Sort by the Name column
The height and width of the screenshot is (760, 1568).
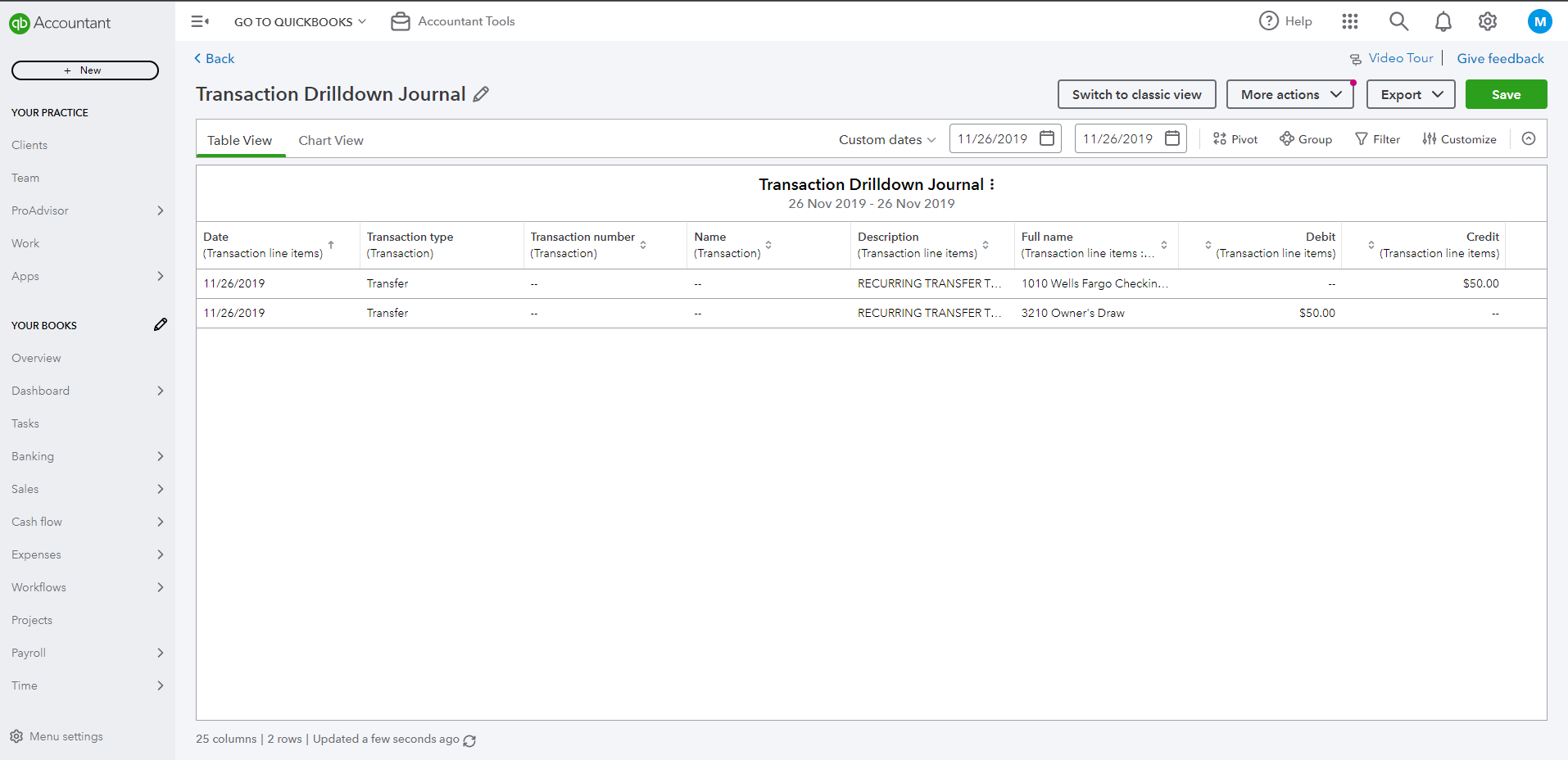[x=768, y=245]
